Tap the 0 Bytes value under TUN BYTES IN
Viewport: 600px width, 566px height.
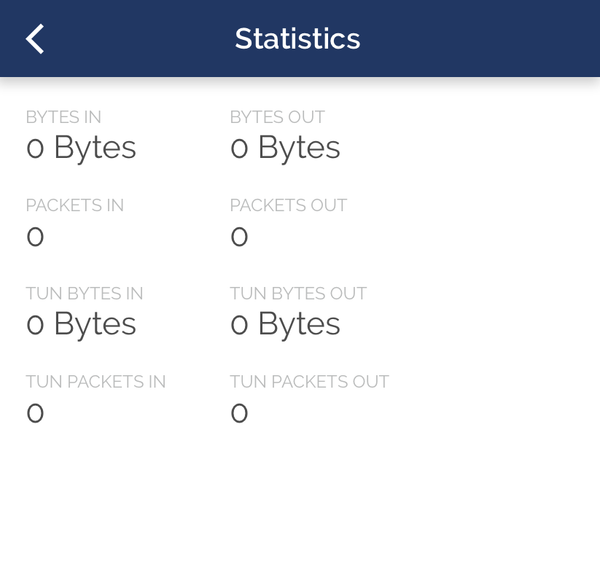point(81,325)
